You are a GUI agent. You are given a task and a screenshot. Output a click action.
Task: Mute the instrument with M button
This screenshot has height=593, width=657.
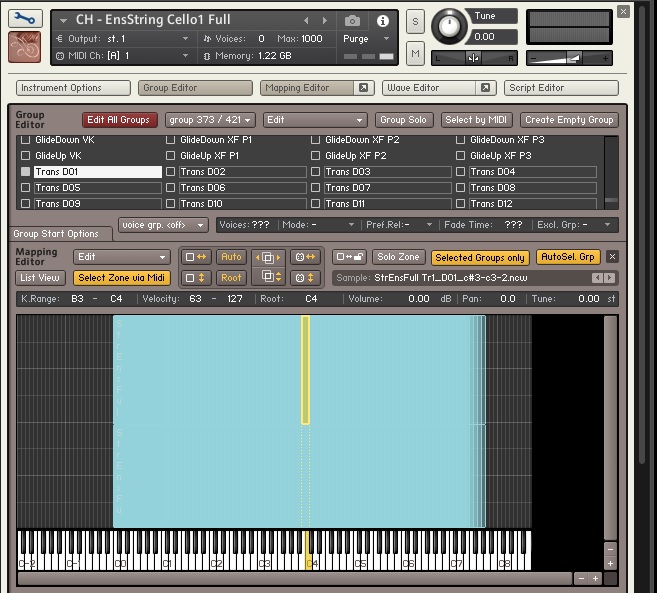point(415,53)
